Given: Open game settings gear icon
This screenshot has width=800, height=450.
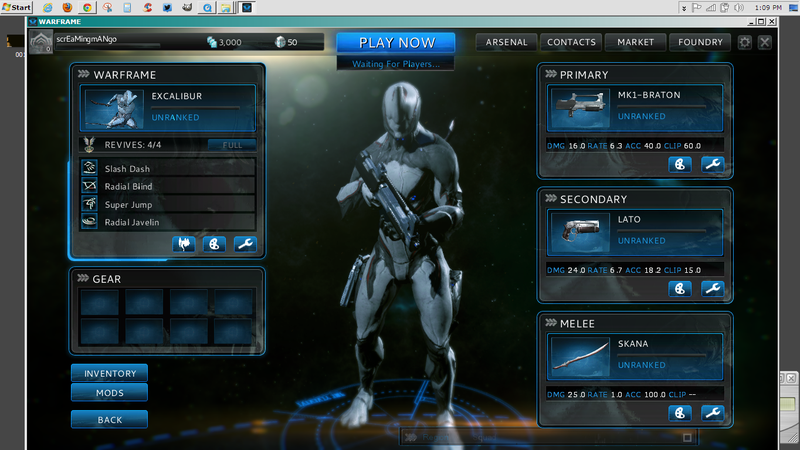Looking at the screenshot, I should tap(744, 42).
